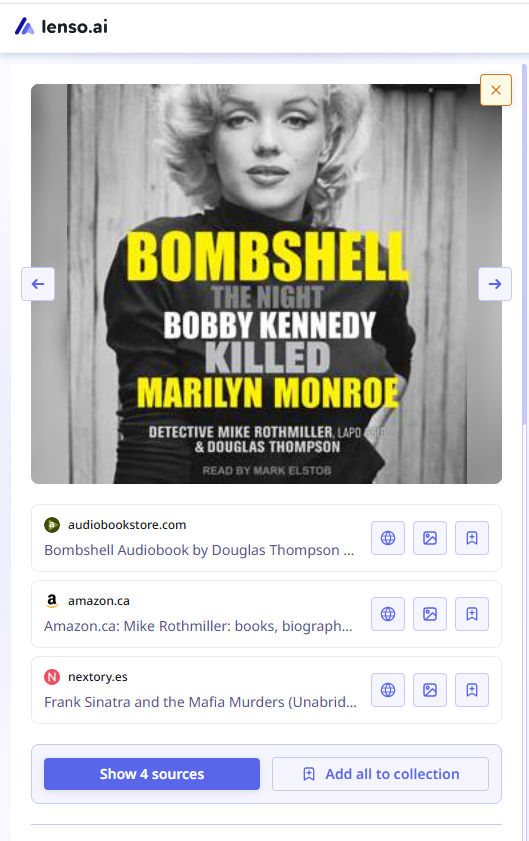This screenshot has width=529, height=841.
Task: Save amazon.ca result with bookmark icon
Action: 472,614
